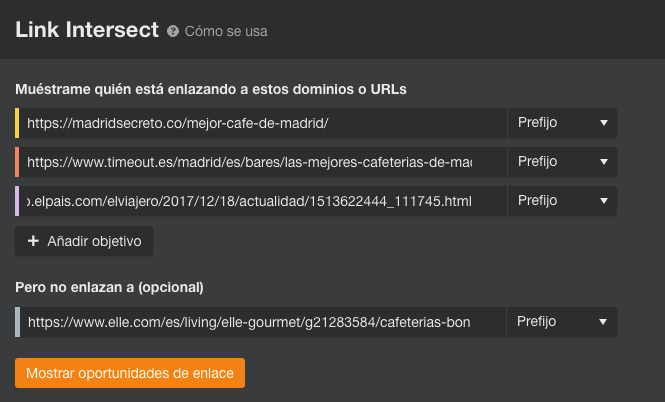Click the timeout.es URL input field
Viewport: 665px width, 402px height.
tap(262, 162)
